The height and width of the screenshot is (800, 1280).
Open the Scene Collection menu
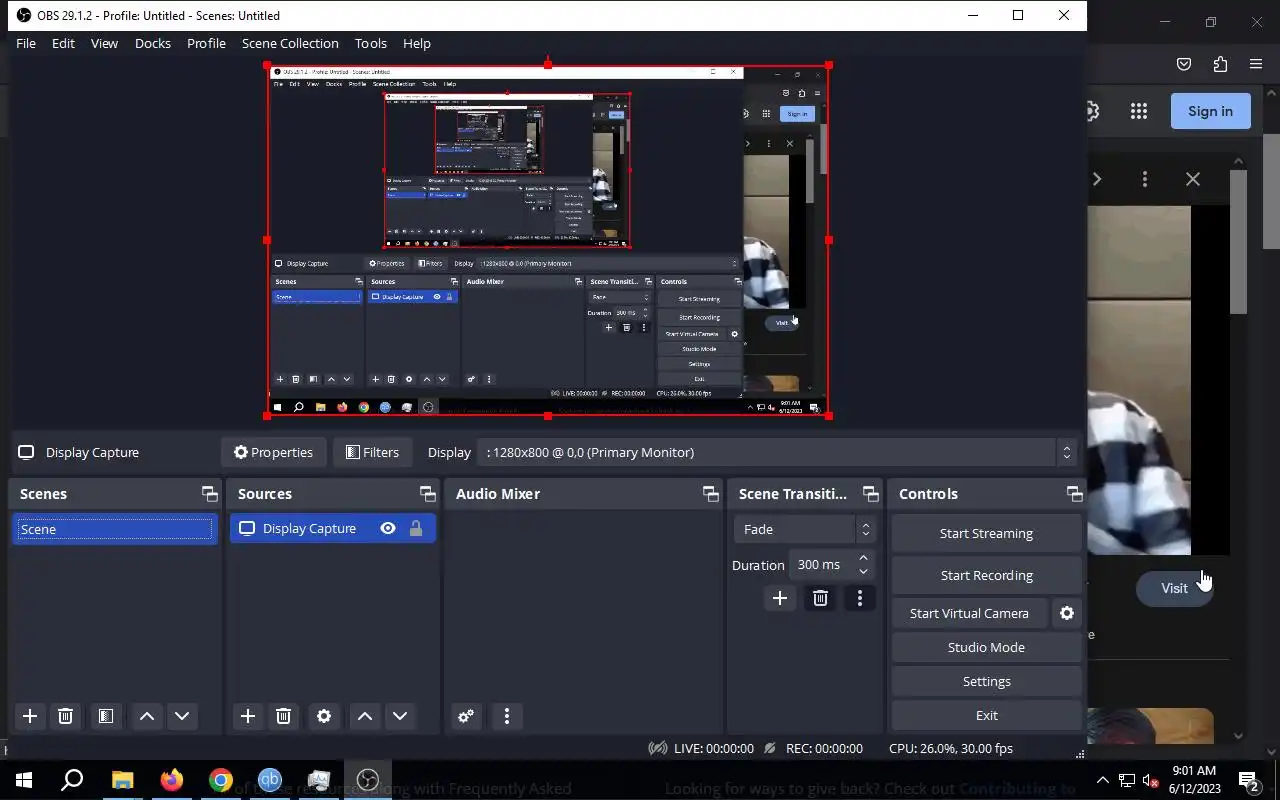pyautogui.click(x=290, y=43)
